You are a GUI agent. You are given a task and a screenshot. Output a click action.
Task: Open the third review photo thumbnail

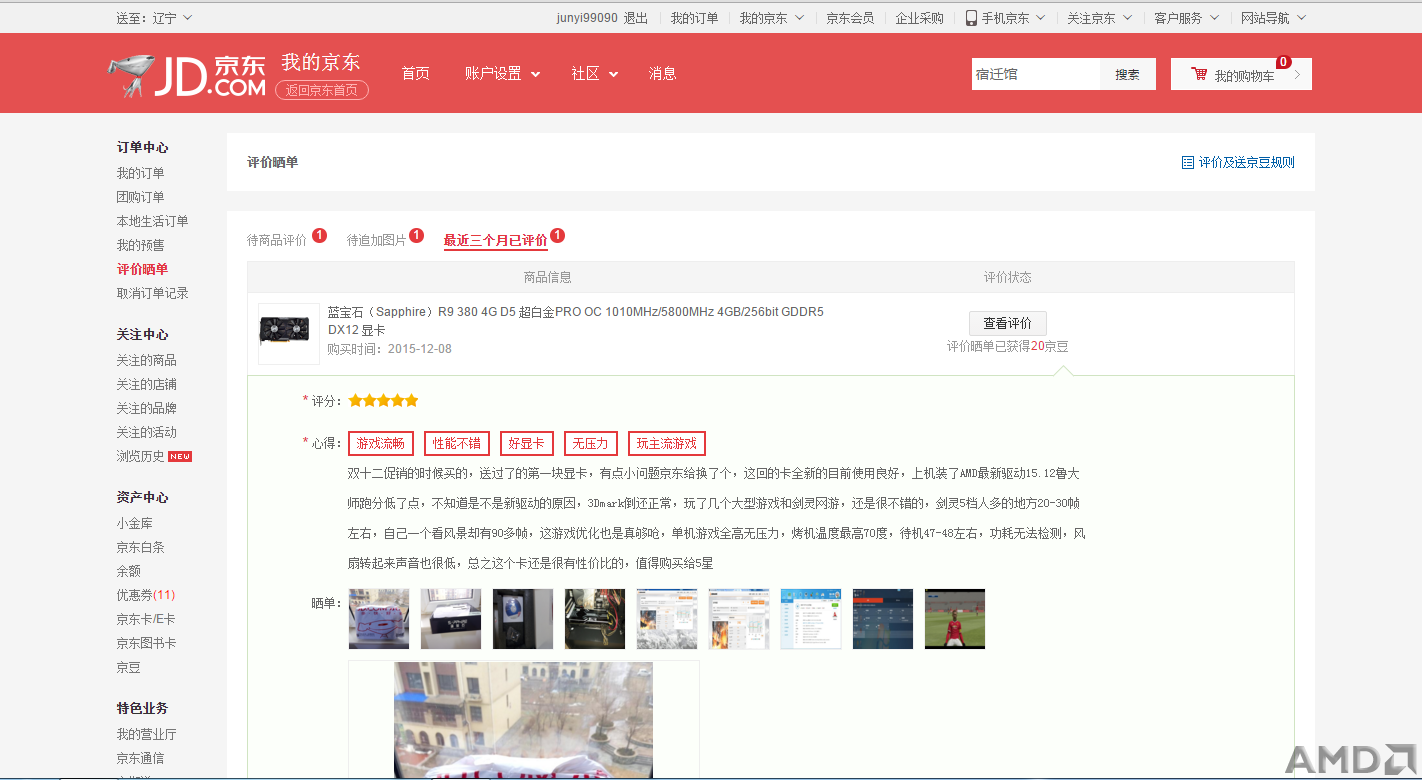(x=523, y=619)
